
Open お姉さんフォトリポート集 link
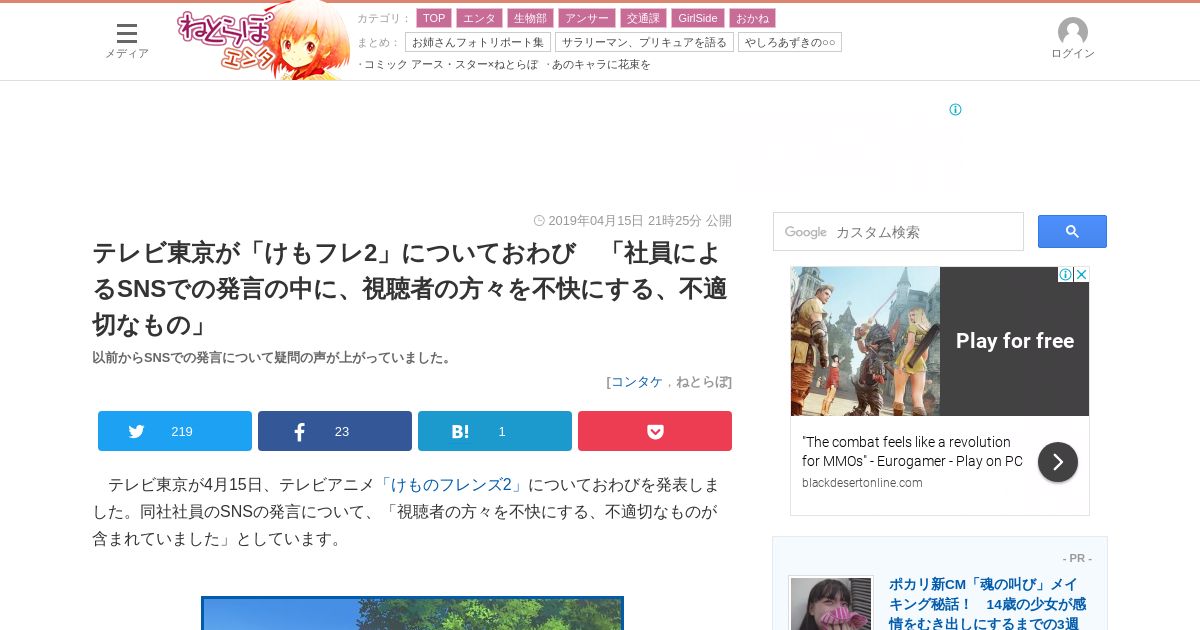pos(478,42)
